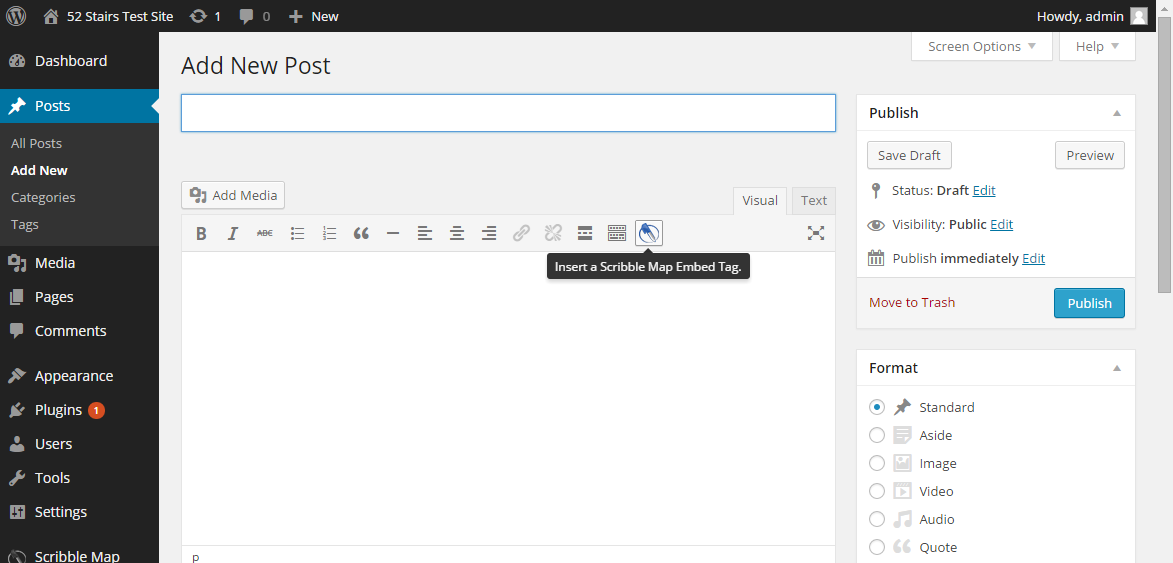
Task: Select the Video post format
Action: pos(877,491)
